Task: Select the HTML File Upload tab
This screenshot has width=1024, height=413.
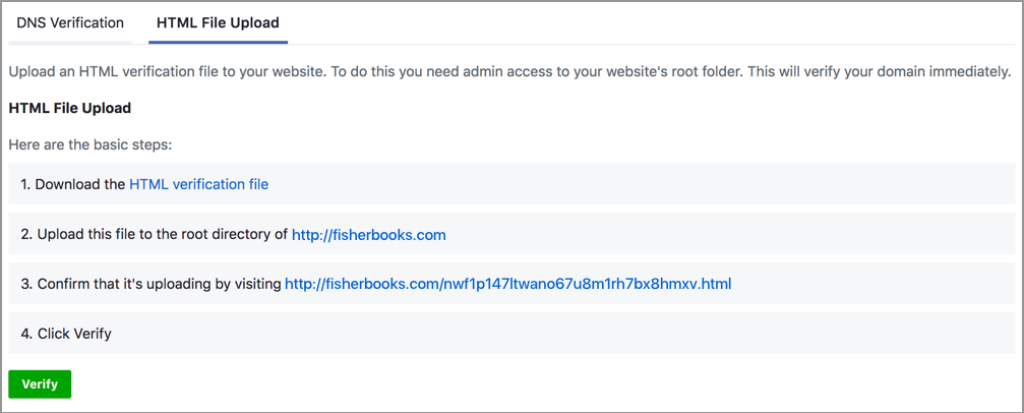Action: [x=218, y=23]
